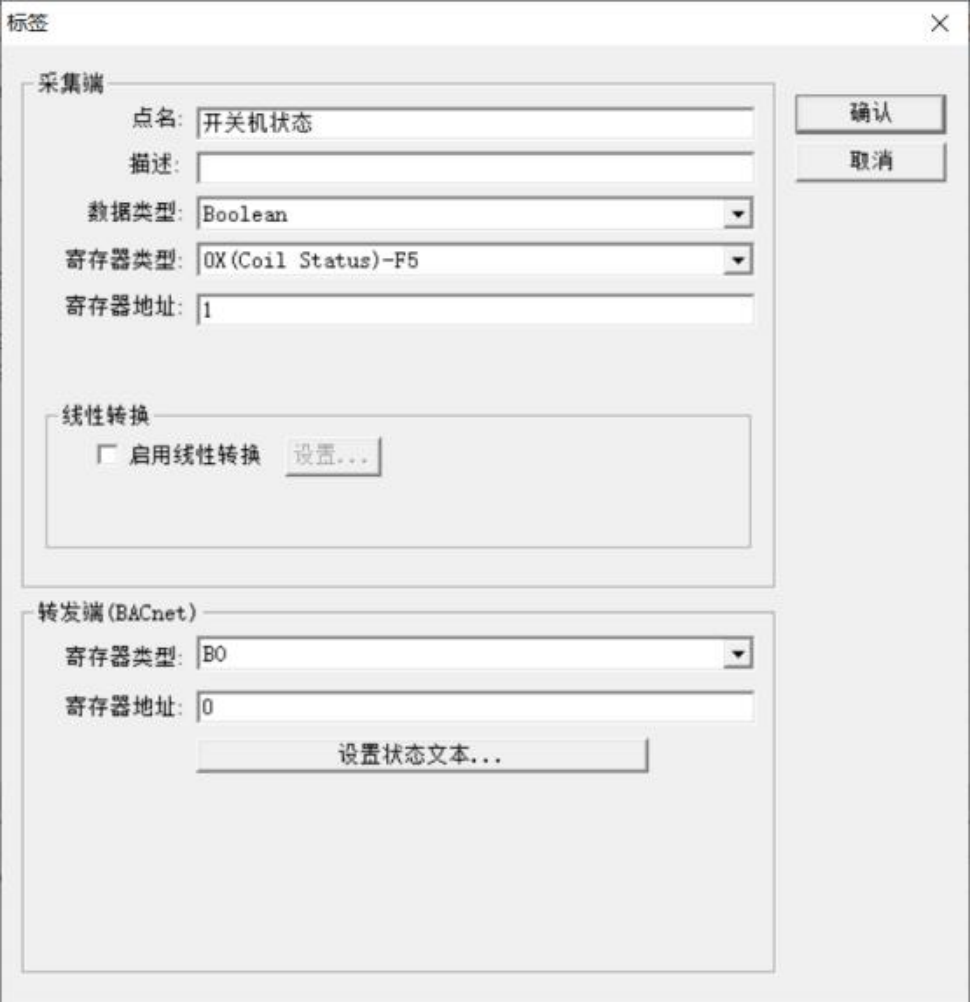The image size is (970, 1003).
Task: Cancel with the 取消 button
Action: click(870, 161)
